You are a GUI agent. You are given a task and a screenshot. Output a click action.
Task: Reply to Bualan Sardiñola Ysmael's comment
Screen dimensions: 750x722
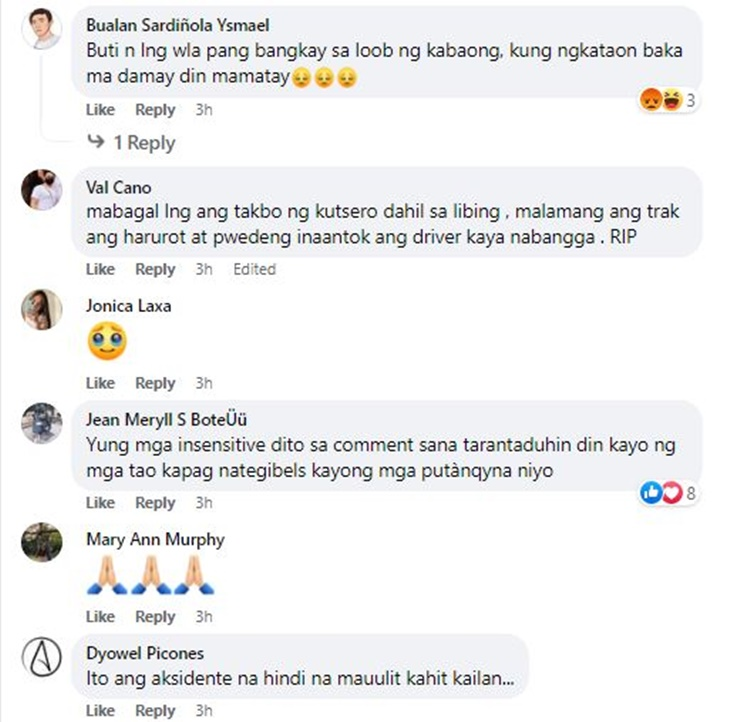tap(155, 110)
